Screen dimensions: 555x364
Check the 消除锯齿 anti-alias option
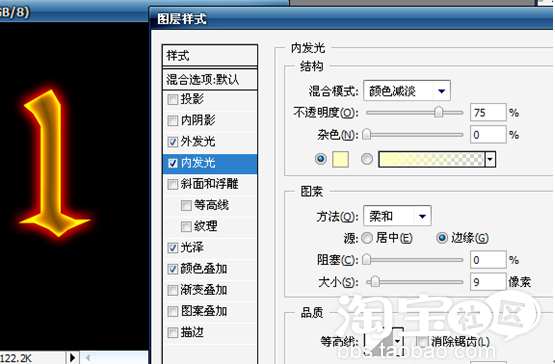coord(422,342)
